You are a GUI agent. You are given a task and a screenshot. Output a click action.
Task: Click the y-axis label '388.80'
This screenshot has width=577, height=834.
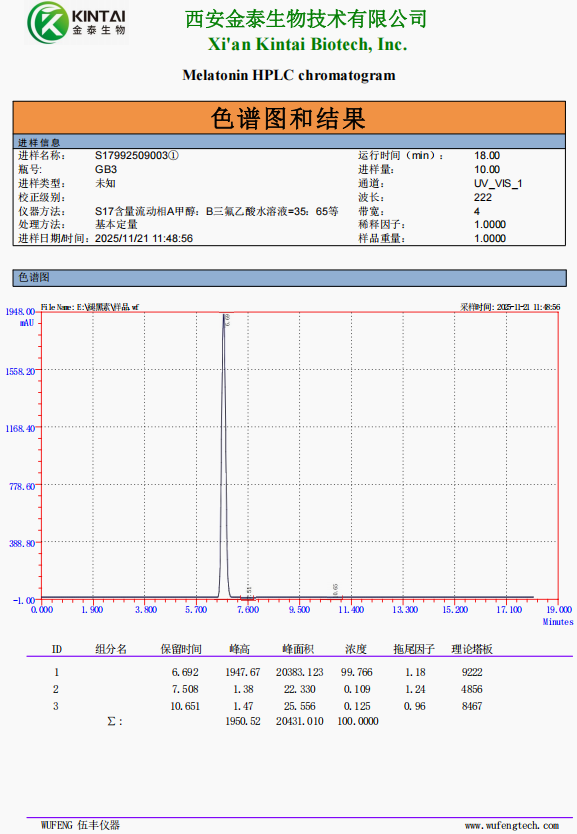pos(22,543)
